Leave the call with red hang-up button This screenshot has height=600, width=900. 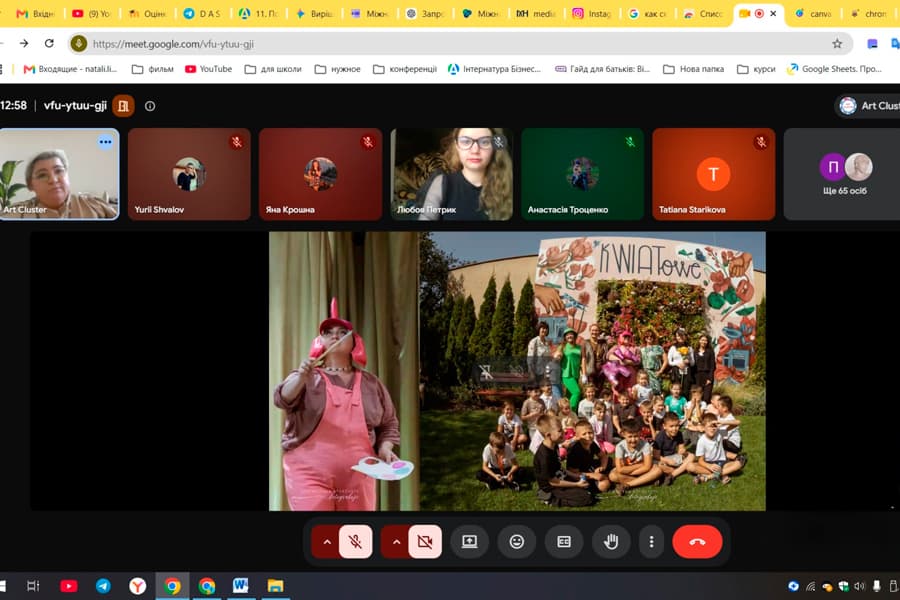point(697,541)
